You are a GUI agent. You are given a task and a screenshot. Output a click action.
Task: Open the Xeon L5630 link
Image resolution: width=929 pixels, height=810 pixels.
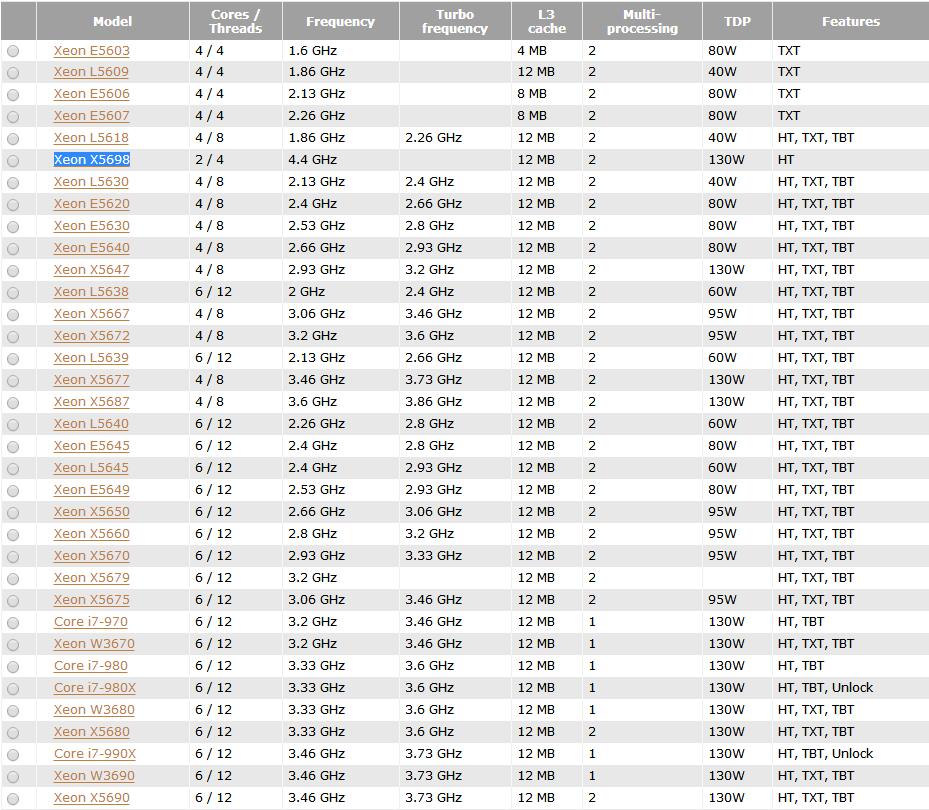click(91, 181)
